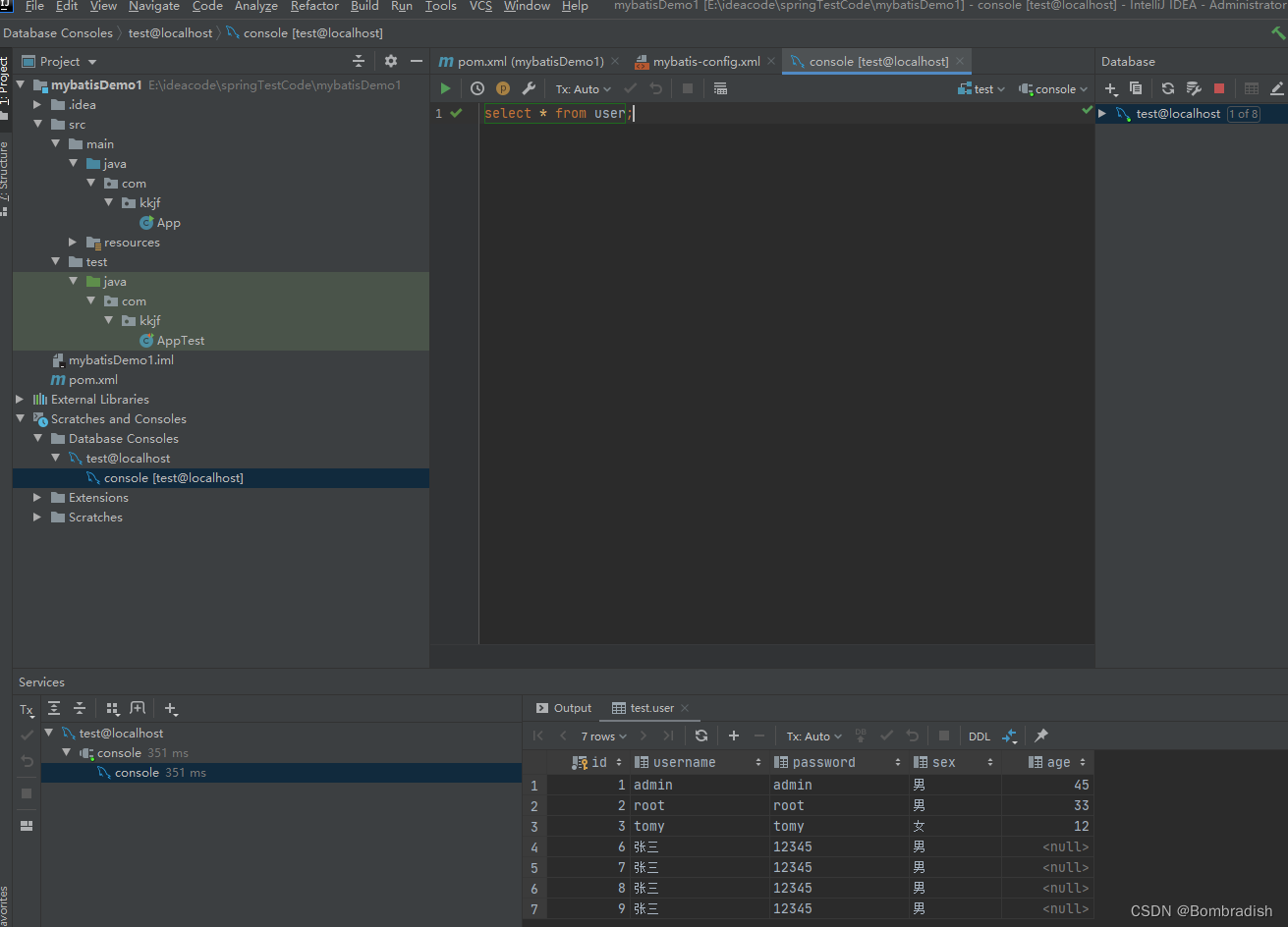Duplicate data source in Database panel
1288x927 pixels.
(x=1136, y=88)
